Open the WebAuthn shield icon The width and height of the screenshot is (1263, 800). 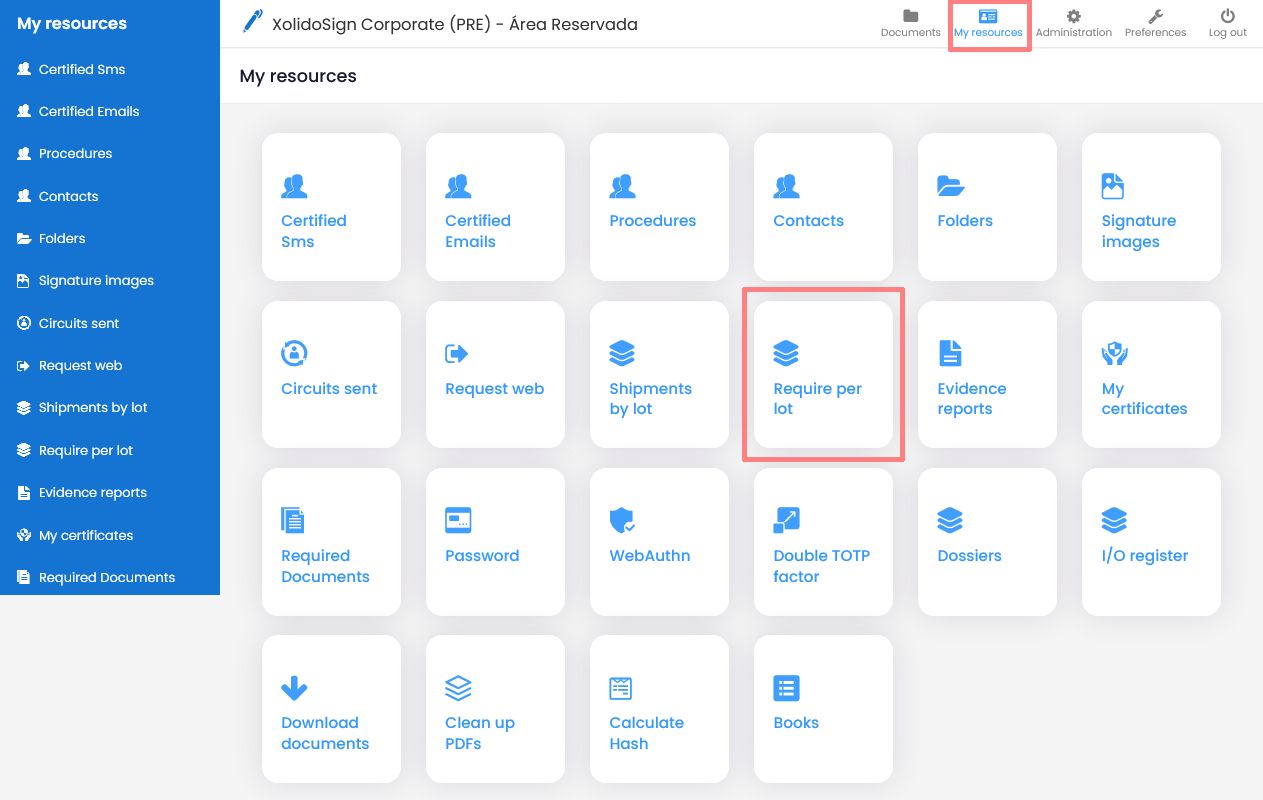(622, 520)
